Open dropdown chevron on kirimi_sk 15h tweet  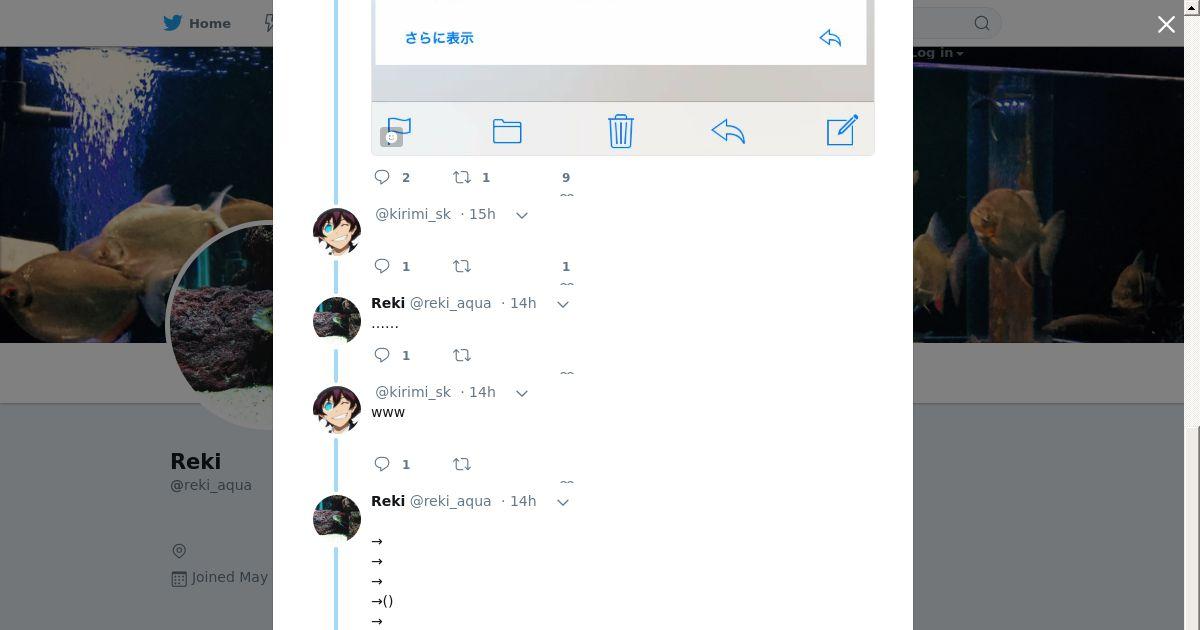pos(521,215)
